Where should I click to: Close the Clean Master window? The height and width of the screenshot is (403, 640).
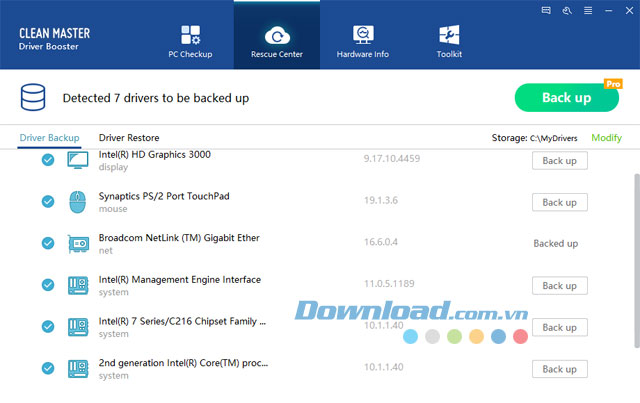tap(629, 11)
